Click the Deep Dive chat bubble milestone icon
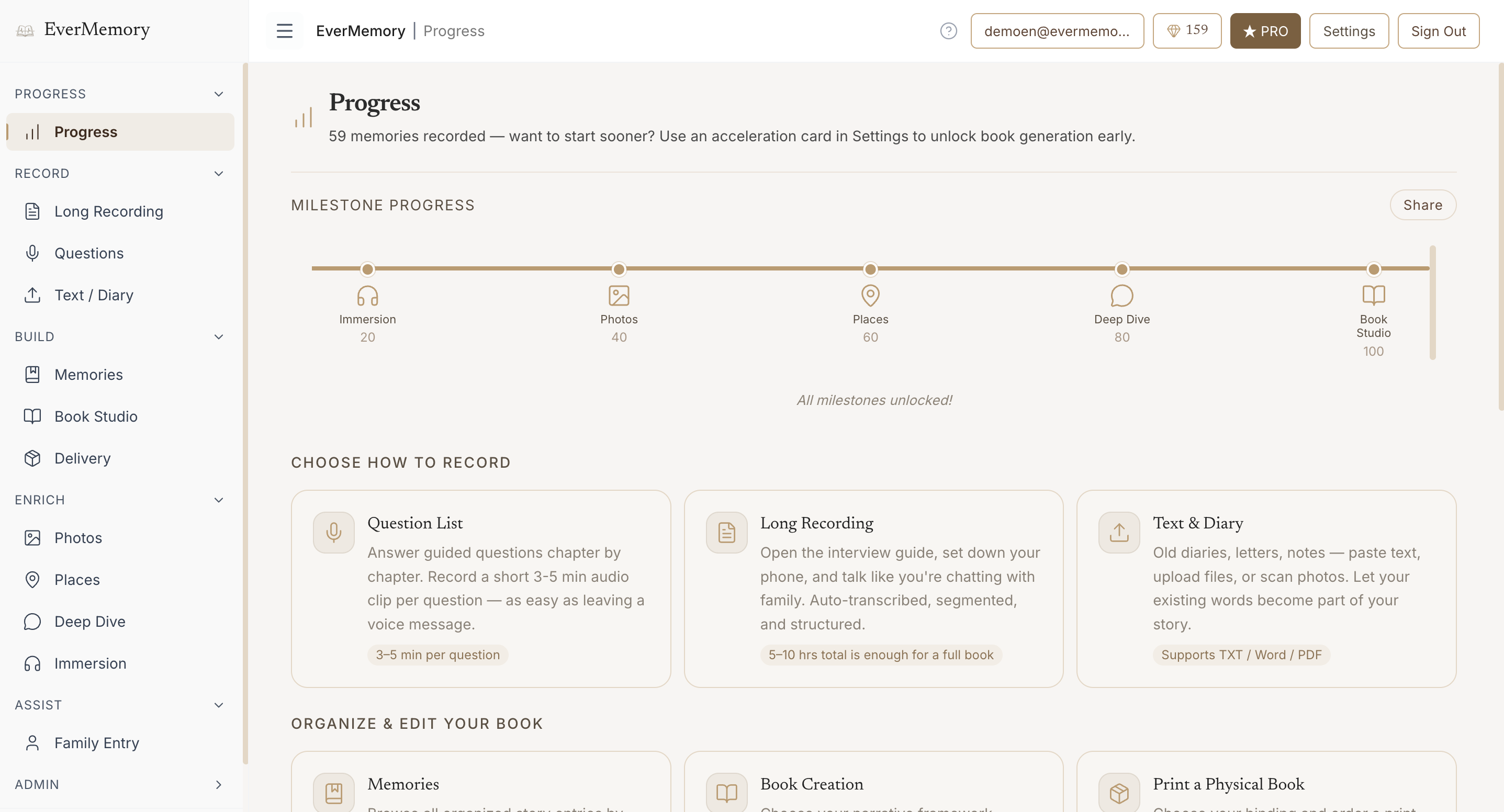The image size is (1504, 812). 1121,296
